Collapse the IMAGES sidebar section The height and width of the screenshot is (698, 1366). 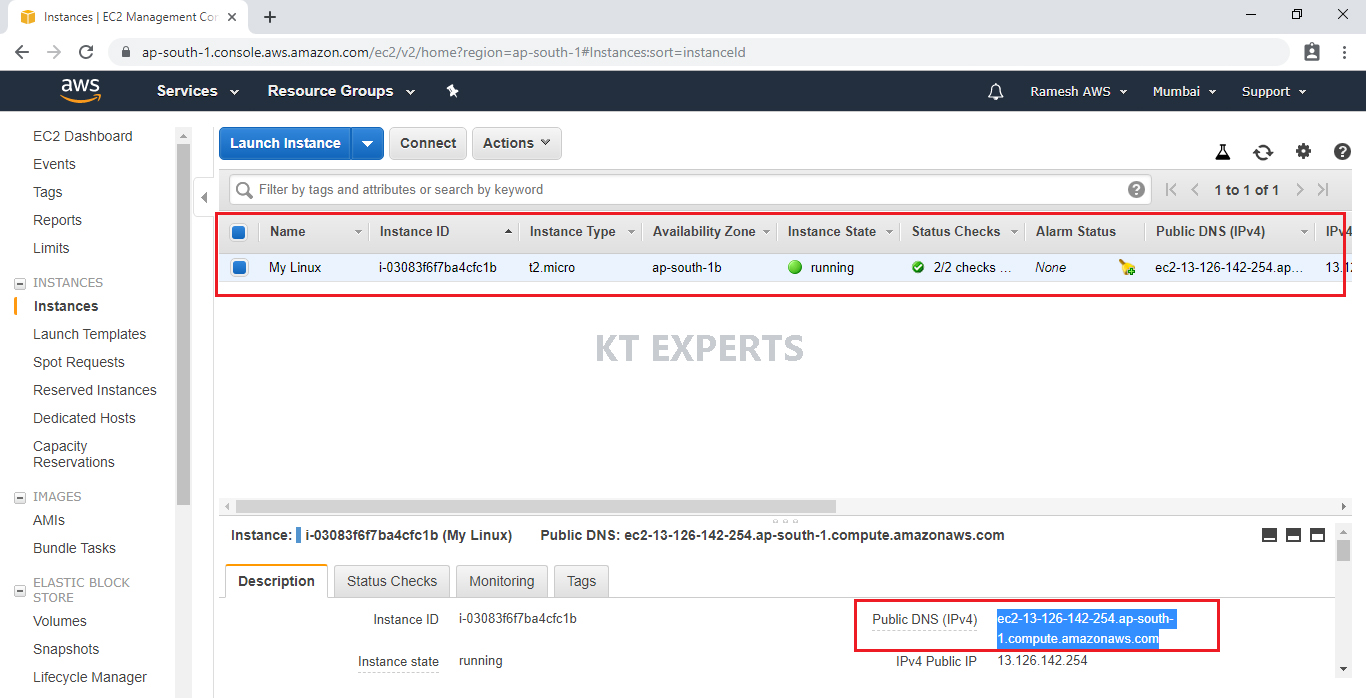(x=20, y=497)
